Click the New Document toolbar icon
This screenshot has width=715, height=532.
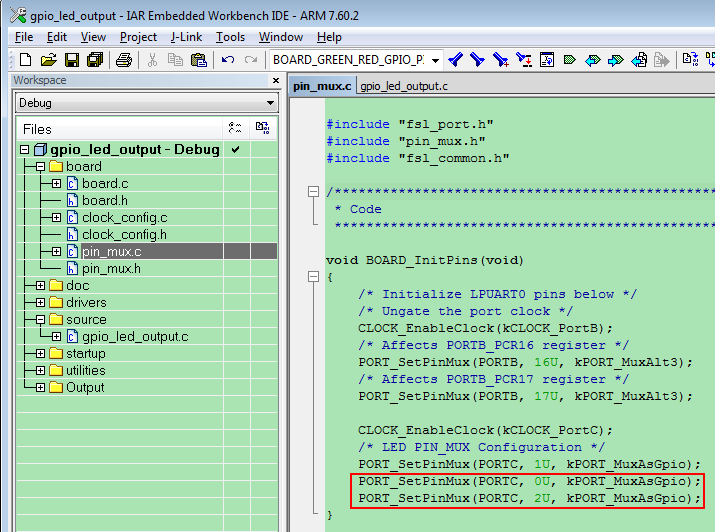click(26, 60)
